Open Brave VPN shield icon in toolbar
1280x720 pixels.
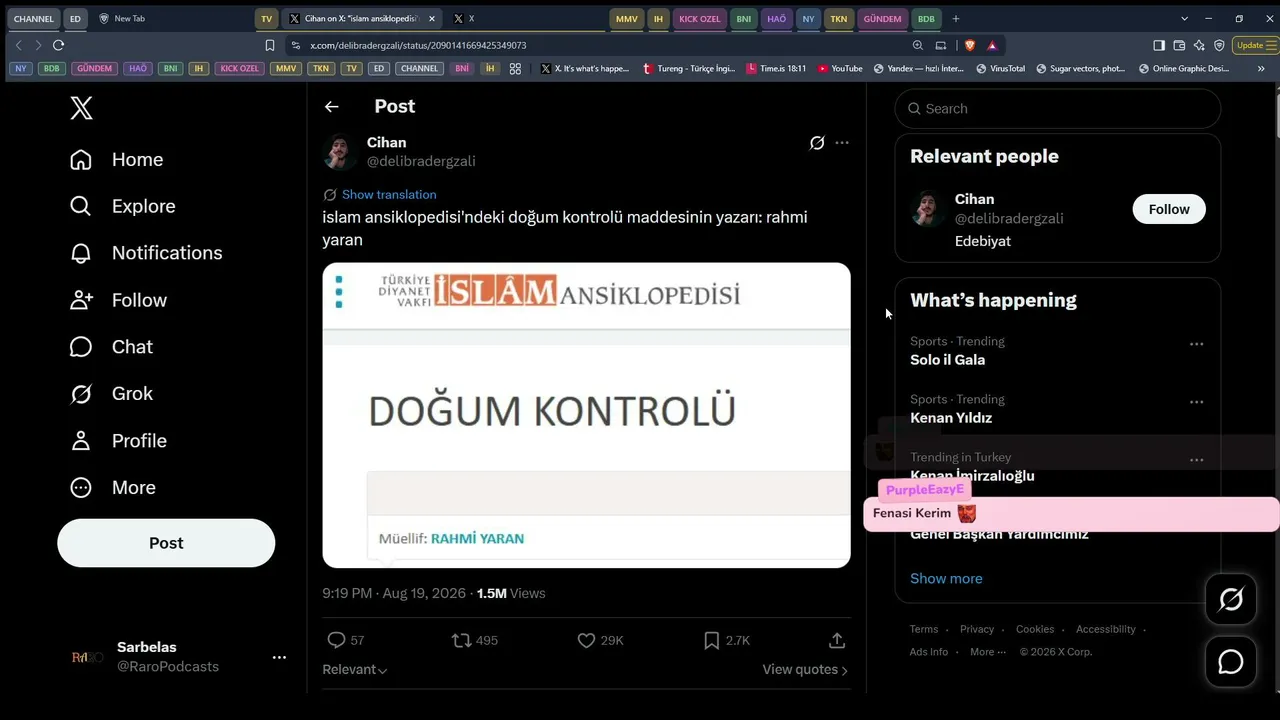click(x=1219, y=45)
